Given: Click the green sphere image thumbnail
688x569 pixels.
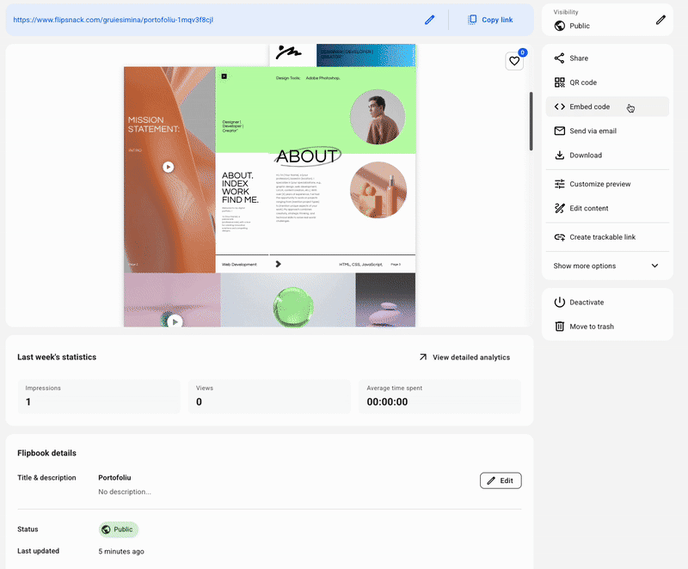Looking at the screenshot, I should coord(287,300).
